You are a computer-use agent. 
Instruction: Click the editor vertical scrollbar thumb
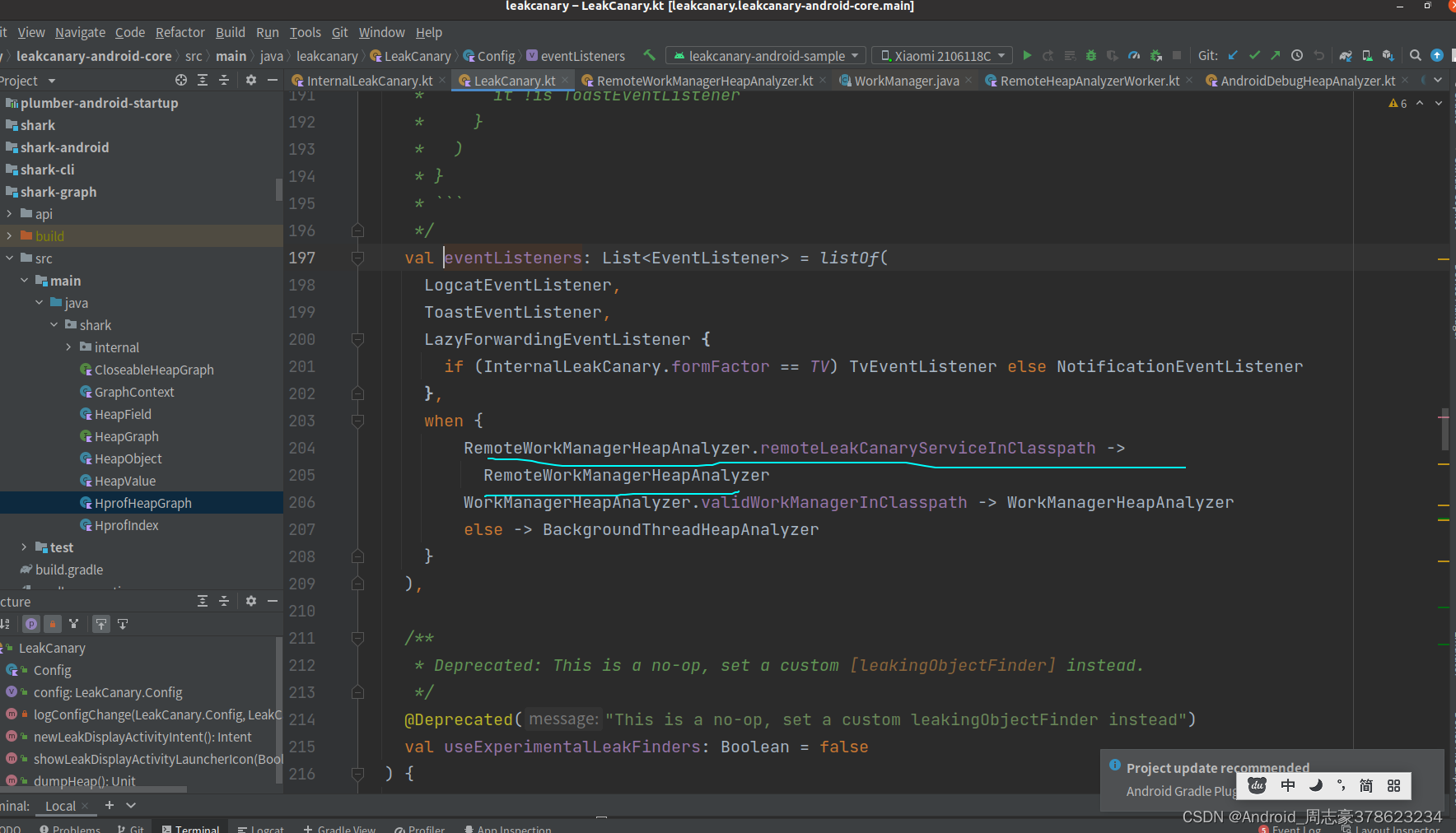point(1444,428)
